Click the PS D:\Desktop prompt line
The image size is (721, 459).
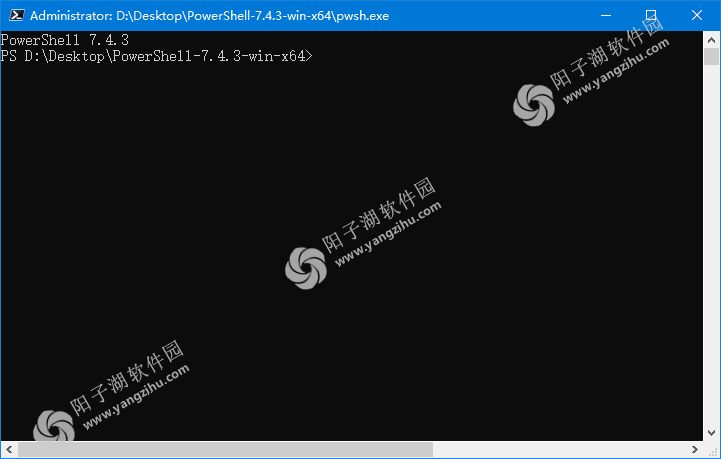tap(156, 56)
